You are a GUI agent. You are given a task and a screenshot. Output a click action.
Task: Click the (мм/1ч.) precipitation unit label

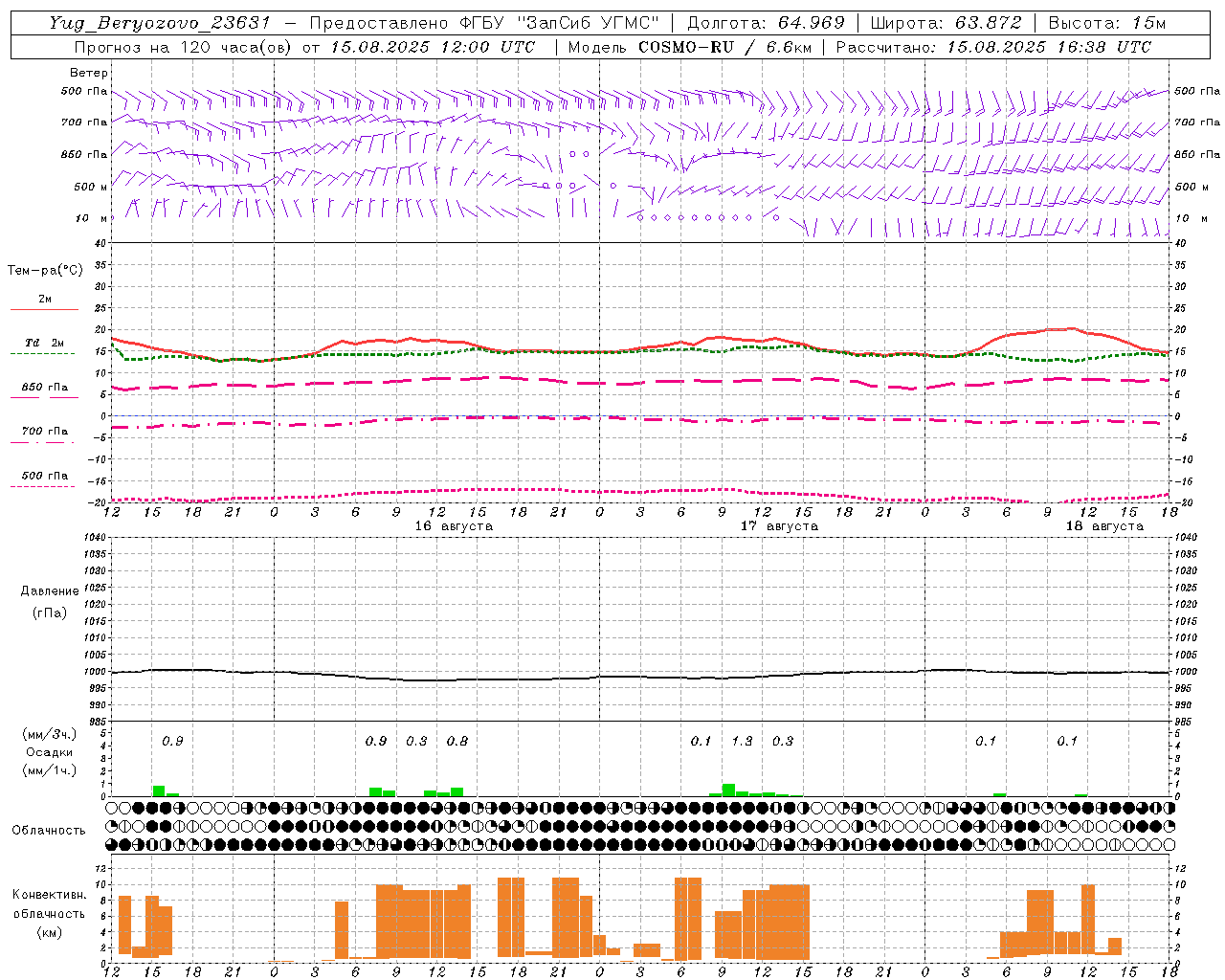(50, 770)
